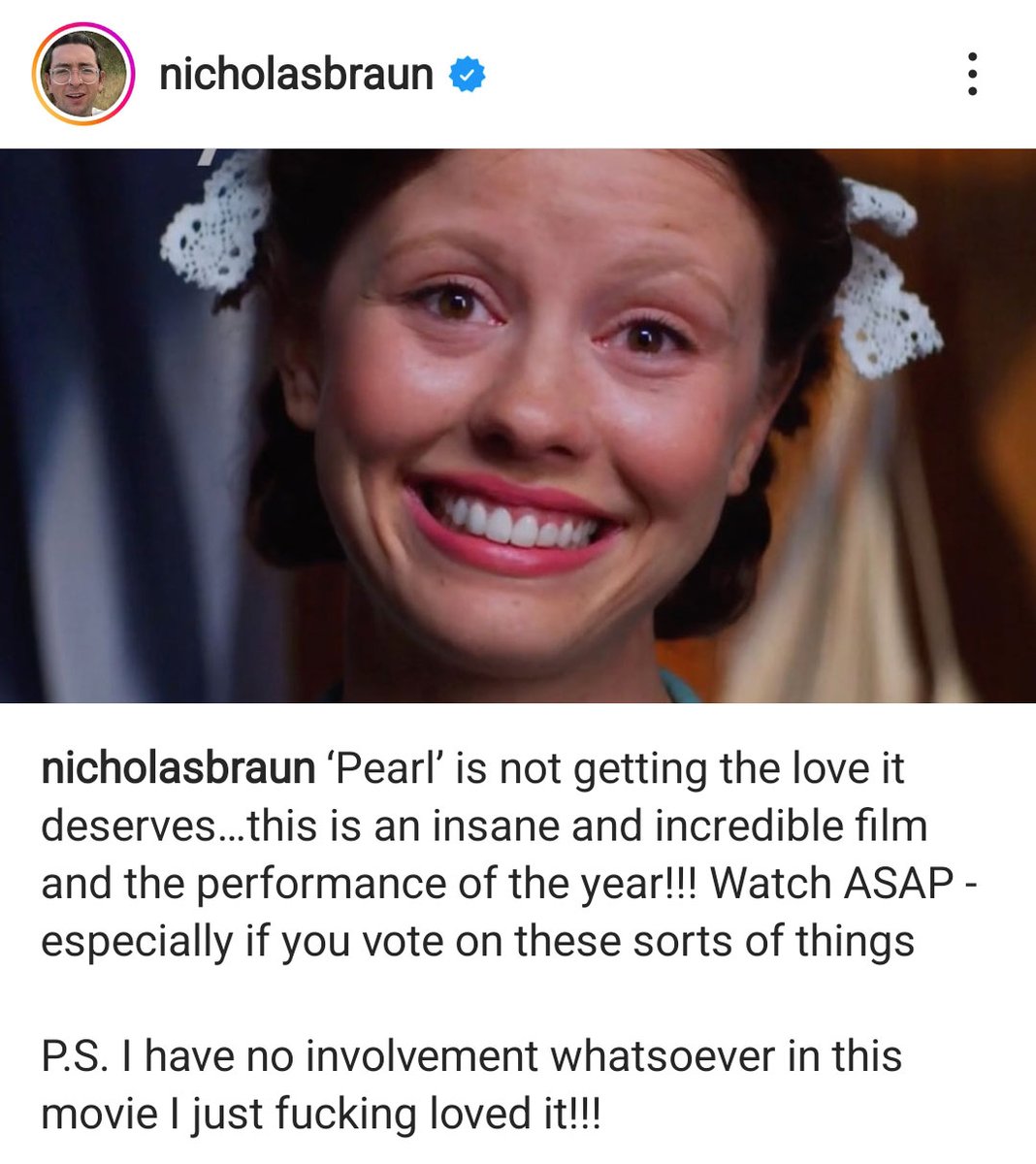Open nicholasbraun profile from header username

296,75
